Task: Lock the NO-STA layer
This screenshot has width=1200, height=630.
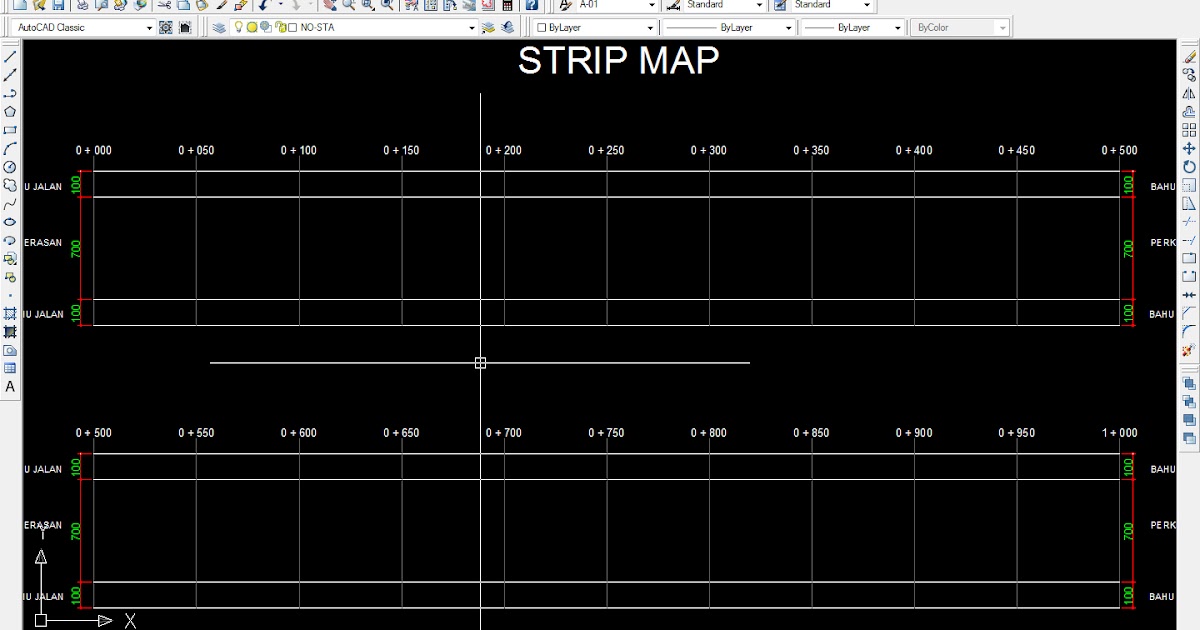Action: pyautogui.click(x=279, y=27)
